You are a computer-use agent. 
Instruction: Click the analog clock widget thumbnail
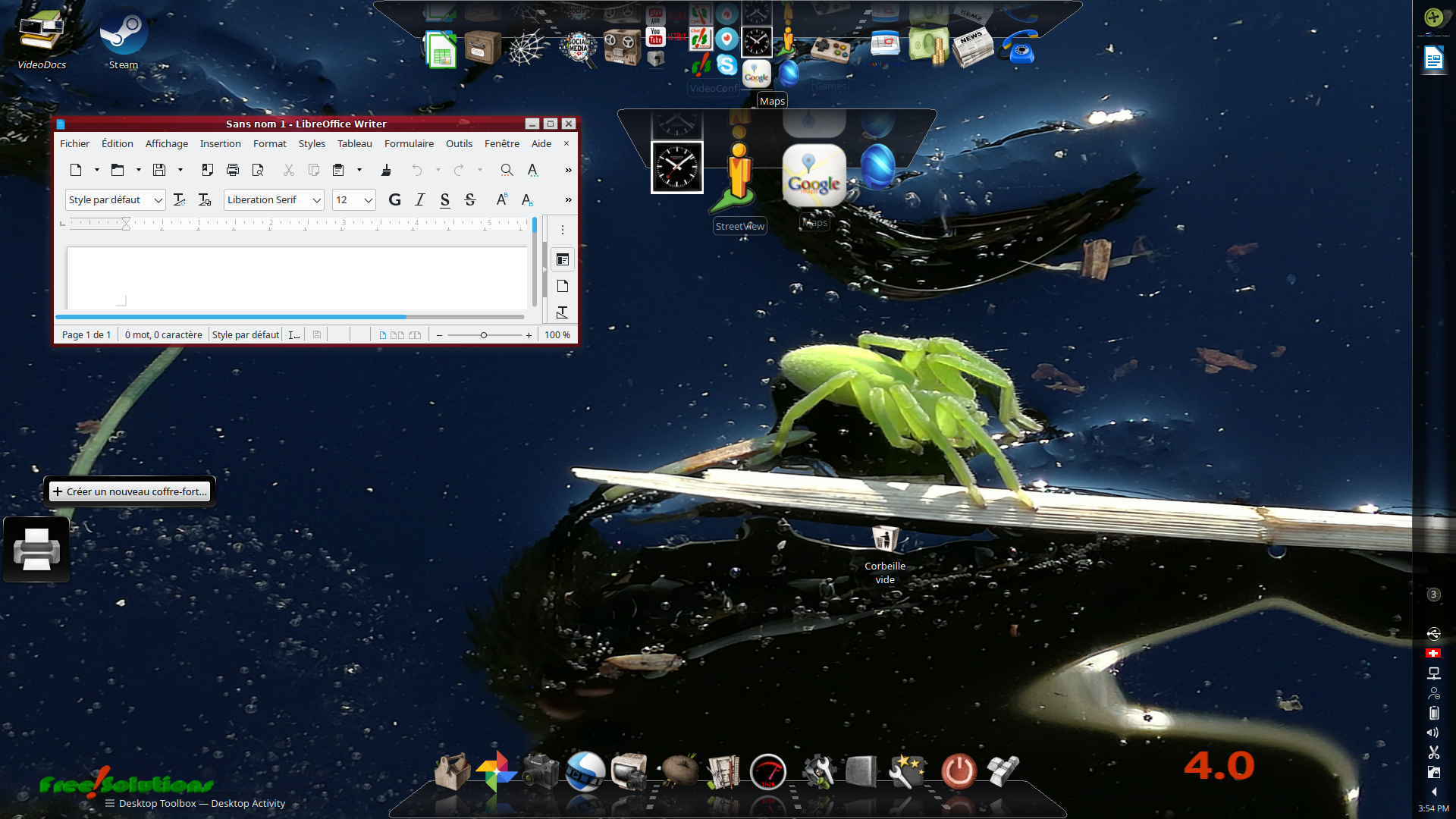click(x=676, y=167)
